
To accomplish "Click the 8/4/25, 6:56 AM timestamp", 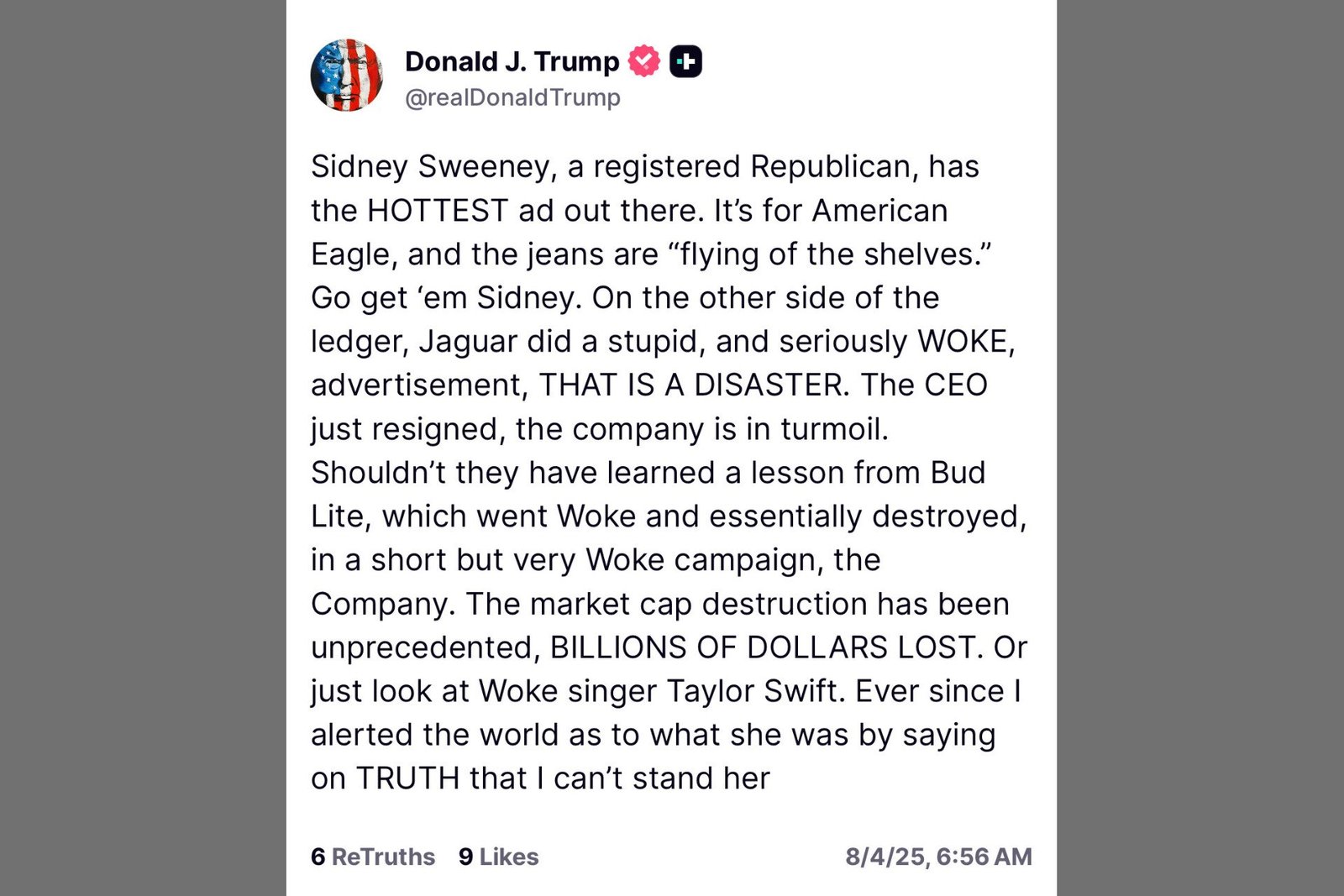I will pyautogui.click(x=938, y=857).
